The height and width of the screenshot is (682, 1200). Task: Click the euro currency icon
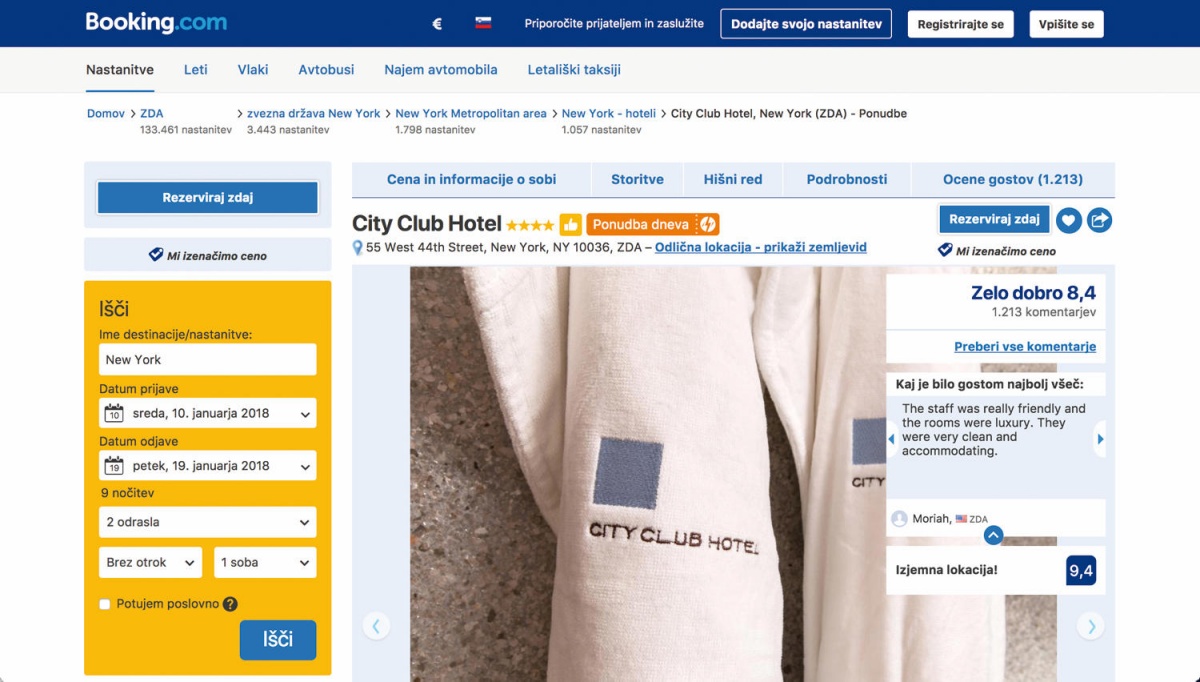(x=437, y=24)
